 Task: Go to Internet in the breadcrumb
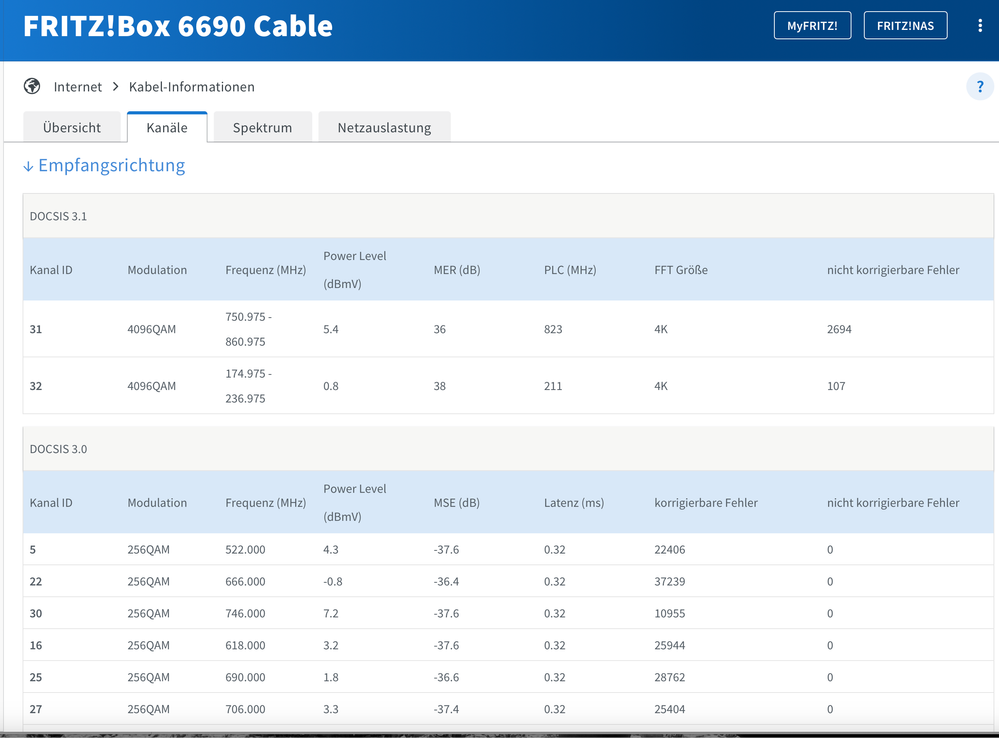[x=78, y=87]
